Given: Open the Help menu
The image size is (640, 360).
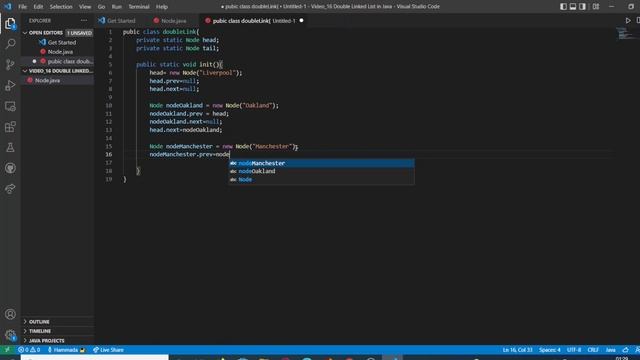Looking at the screenshot, I should point(162,7).
